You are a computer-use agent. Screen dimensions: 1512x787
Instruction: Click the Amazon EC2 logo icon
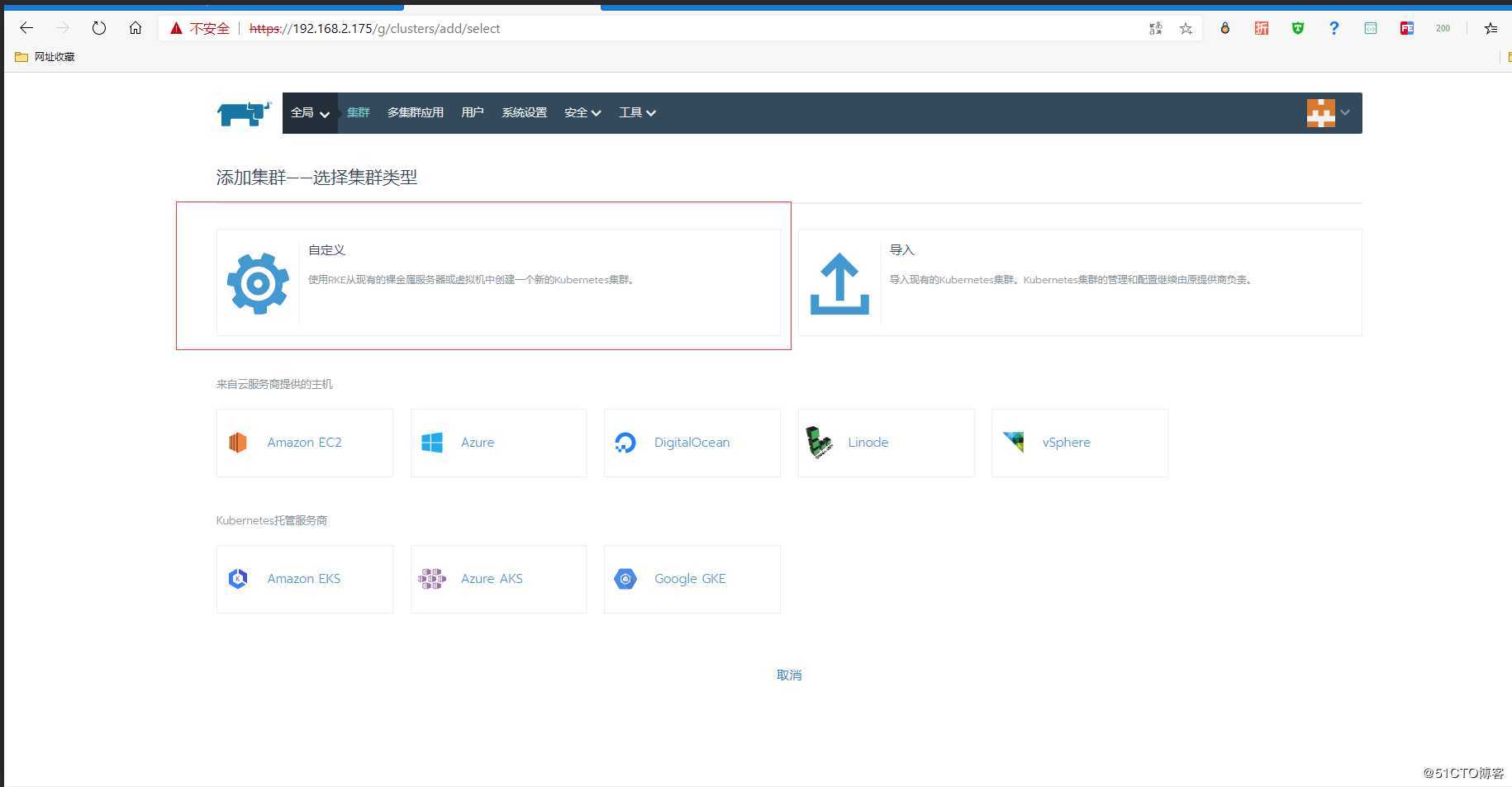click(238, 443)
